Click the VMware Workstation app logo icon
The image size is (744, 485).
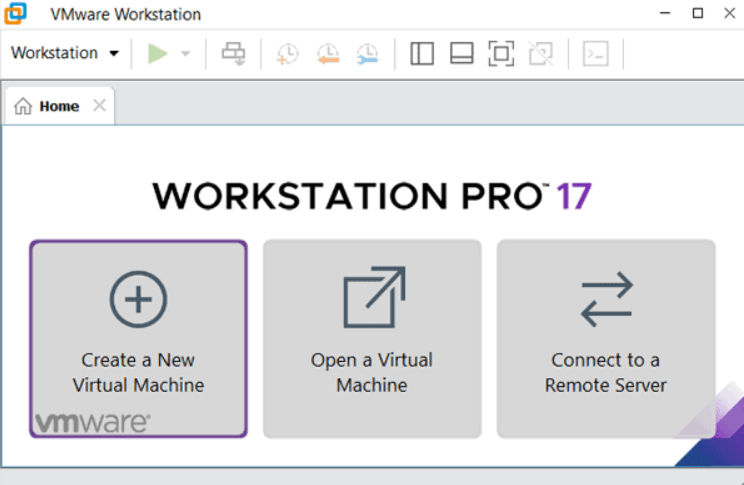(15, 13)
